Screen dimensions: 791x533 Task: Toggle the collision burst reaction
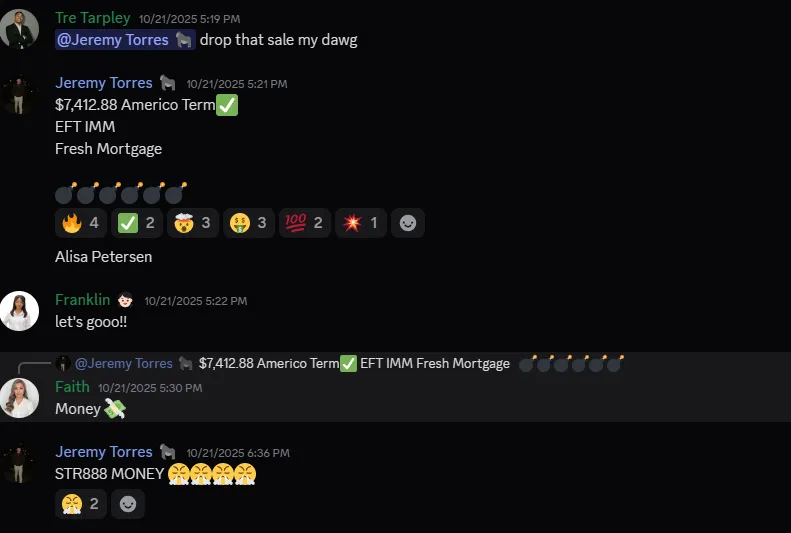pyautogui.click(x=361, y=223)
